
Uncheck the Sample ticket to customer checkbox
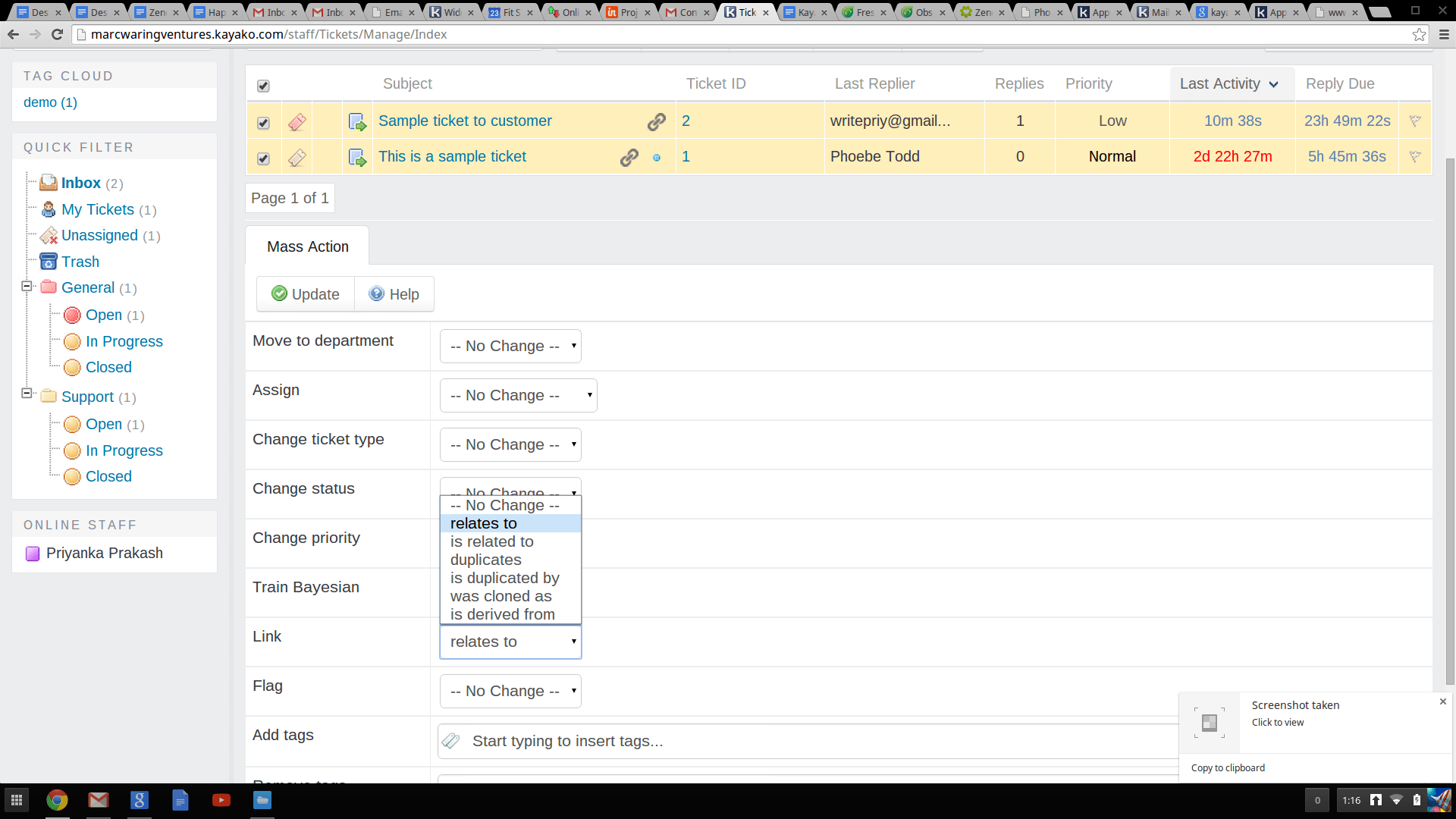click(263, 123)
